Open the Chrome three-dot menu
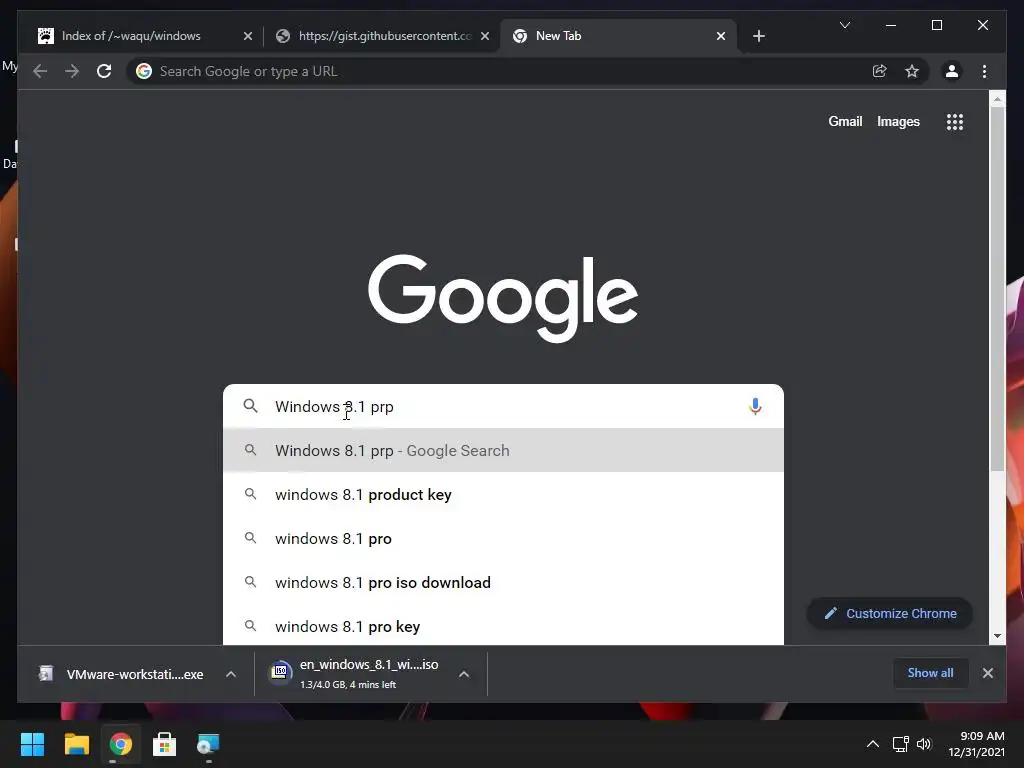 (x=984, y=71)
